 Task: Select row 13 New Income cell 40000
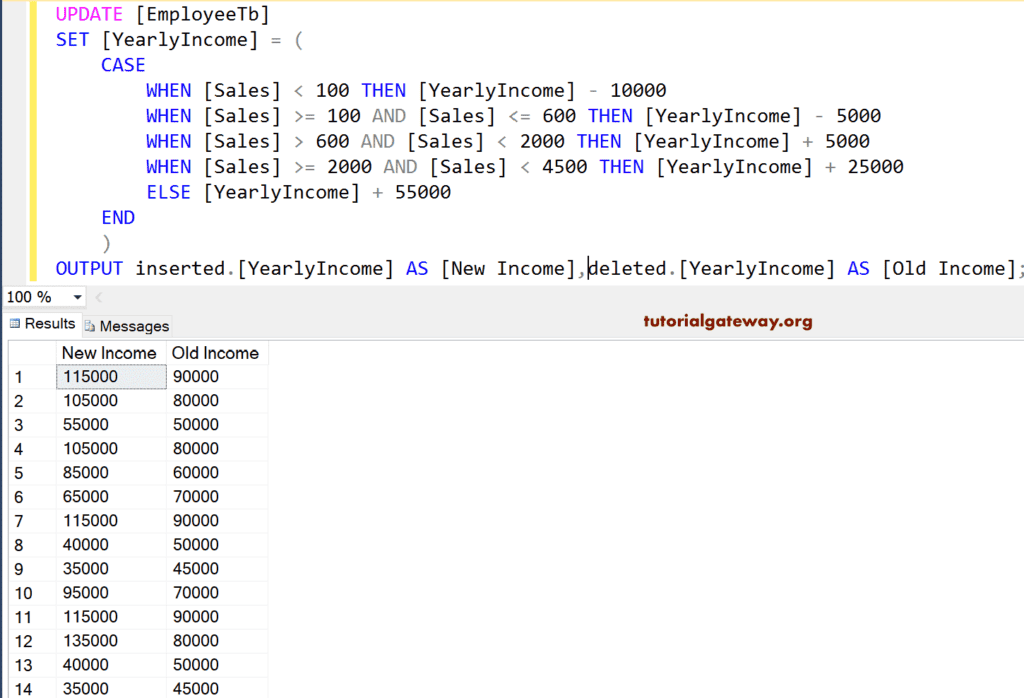[x=111, y=665]
